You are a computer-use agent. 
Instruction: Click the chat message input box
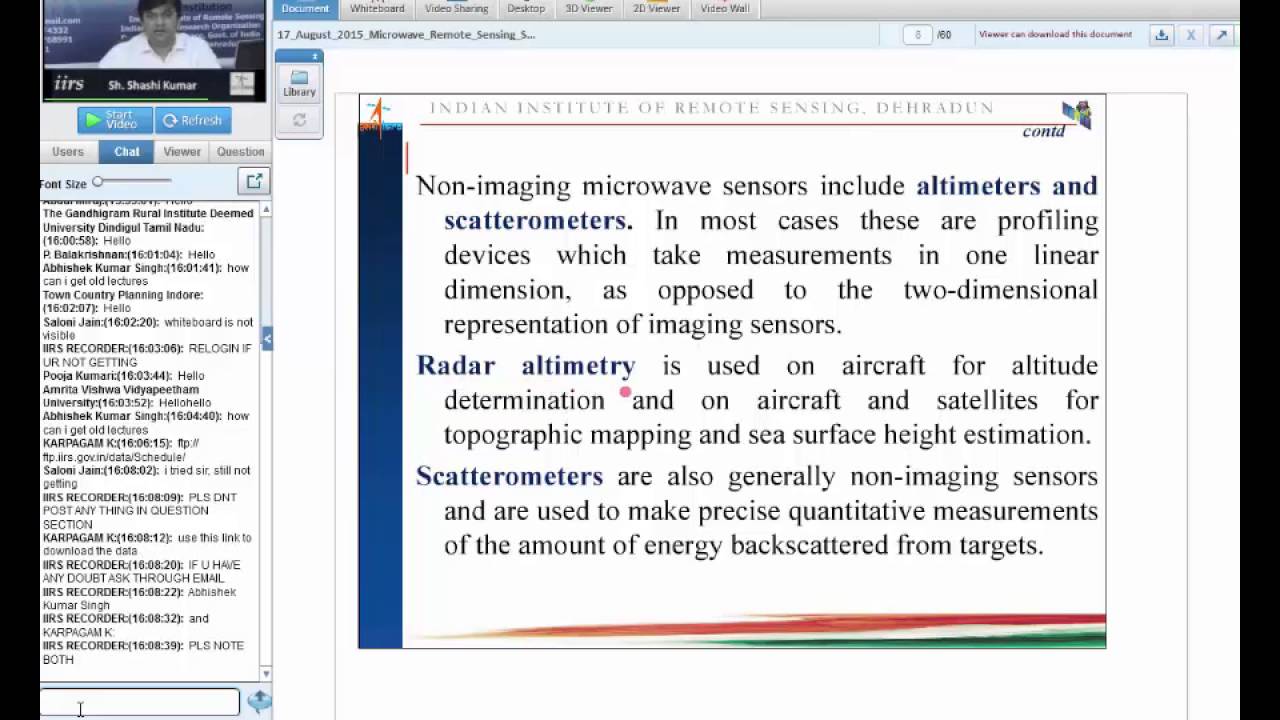coord(140,702)
